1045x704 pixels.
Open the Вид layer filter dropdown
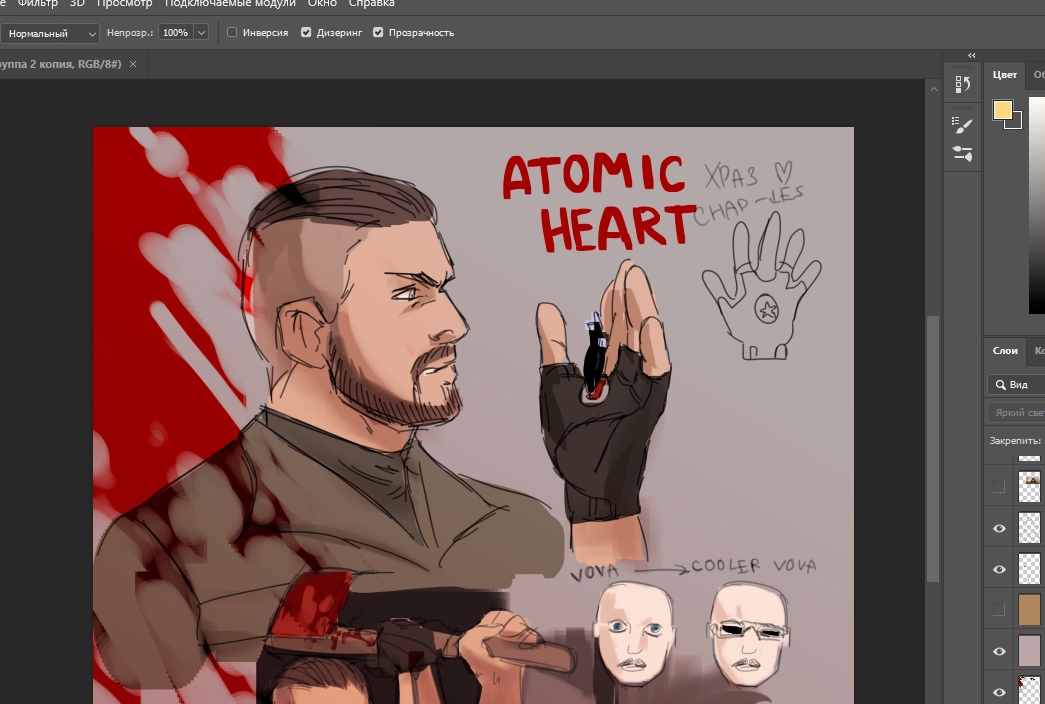pos(1018,385)
